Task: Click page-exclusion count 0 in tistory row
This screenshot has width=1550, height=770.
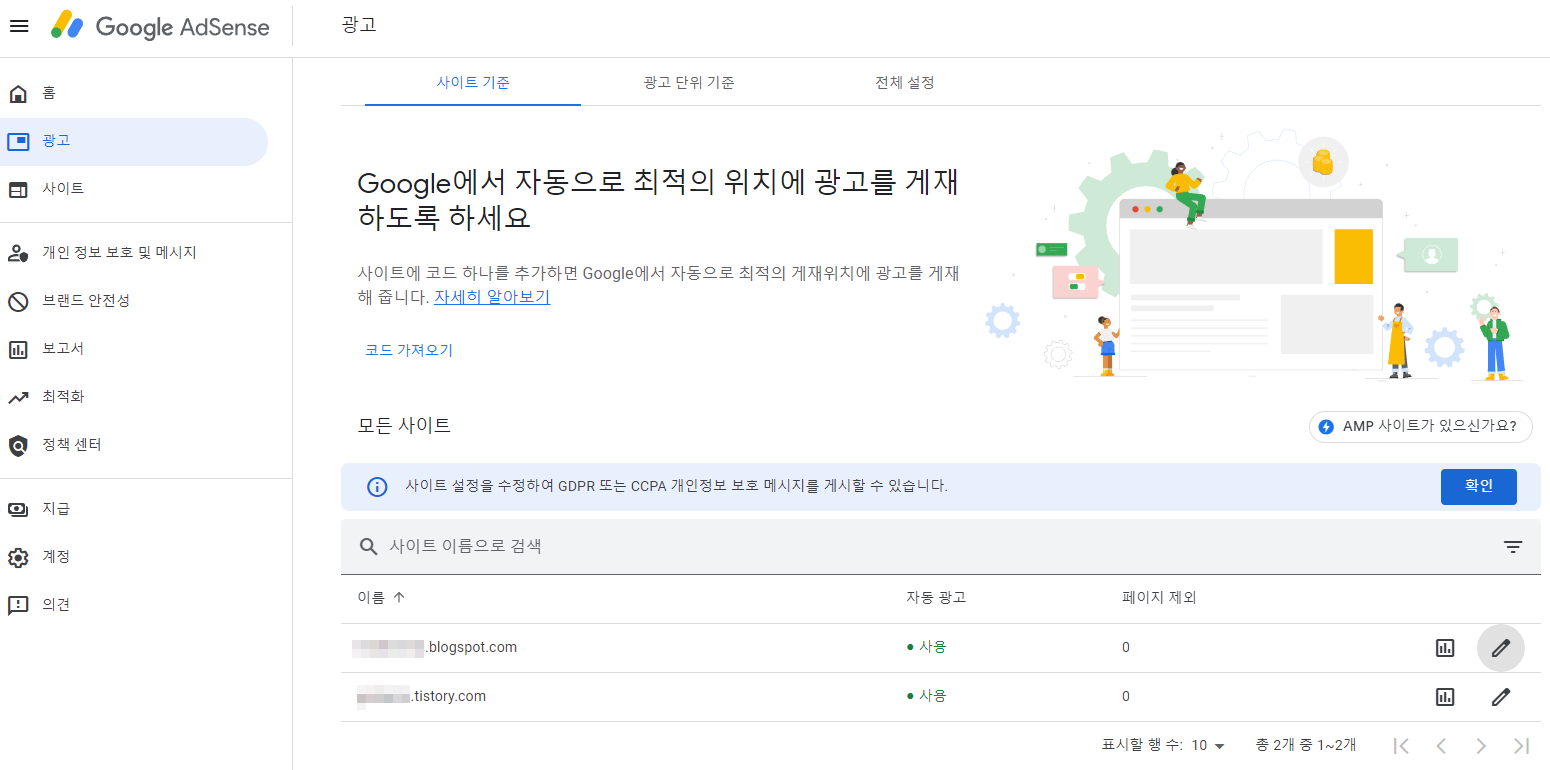Action: [x=1126, y=697]
